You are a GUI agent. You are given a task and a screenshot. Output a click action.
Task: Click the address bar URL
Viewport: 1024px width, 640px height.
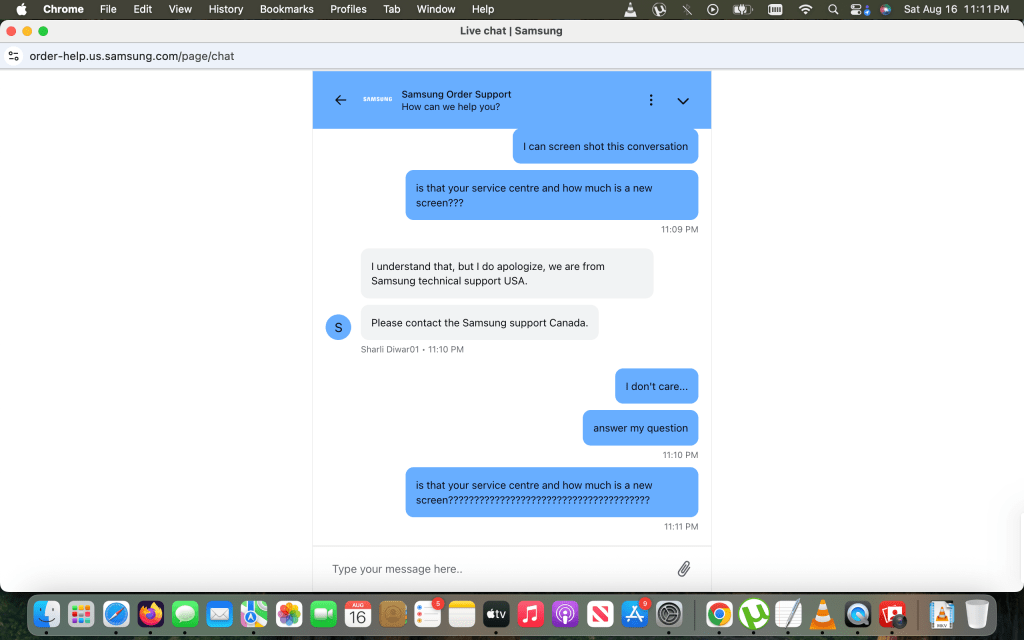coord(132,56)
